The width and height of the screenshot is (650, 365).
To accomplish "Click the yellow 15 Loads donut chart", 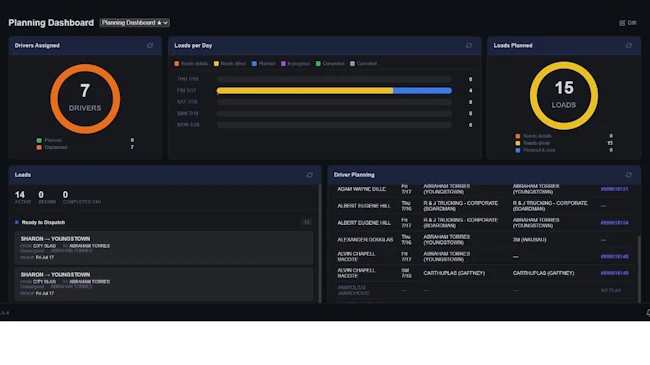I will 564,96.
